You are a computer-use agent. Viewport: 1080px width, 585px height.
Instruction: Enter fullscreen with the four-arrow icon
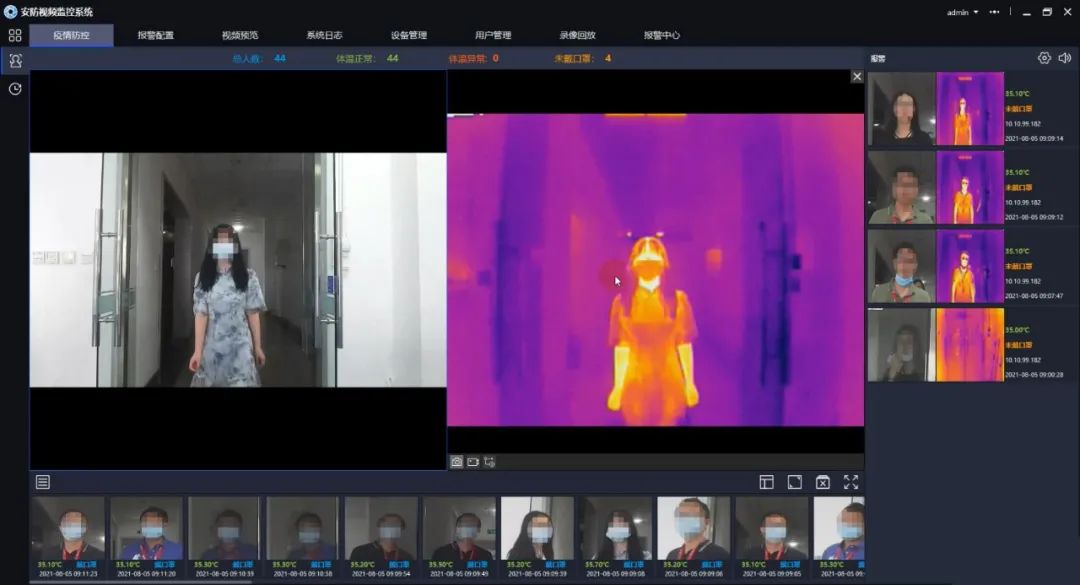point(851,482)
